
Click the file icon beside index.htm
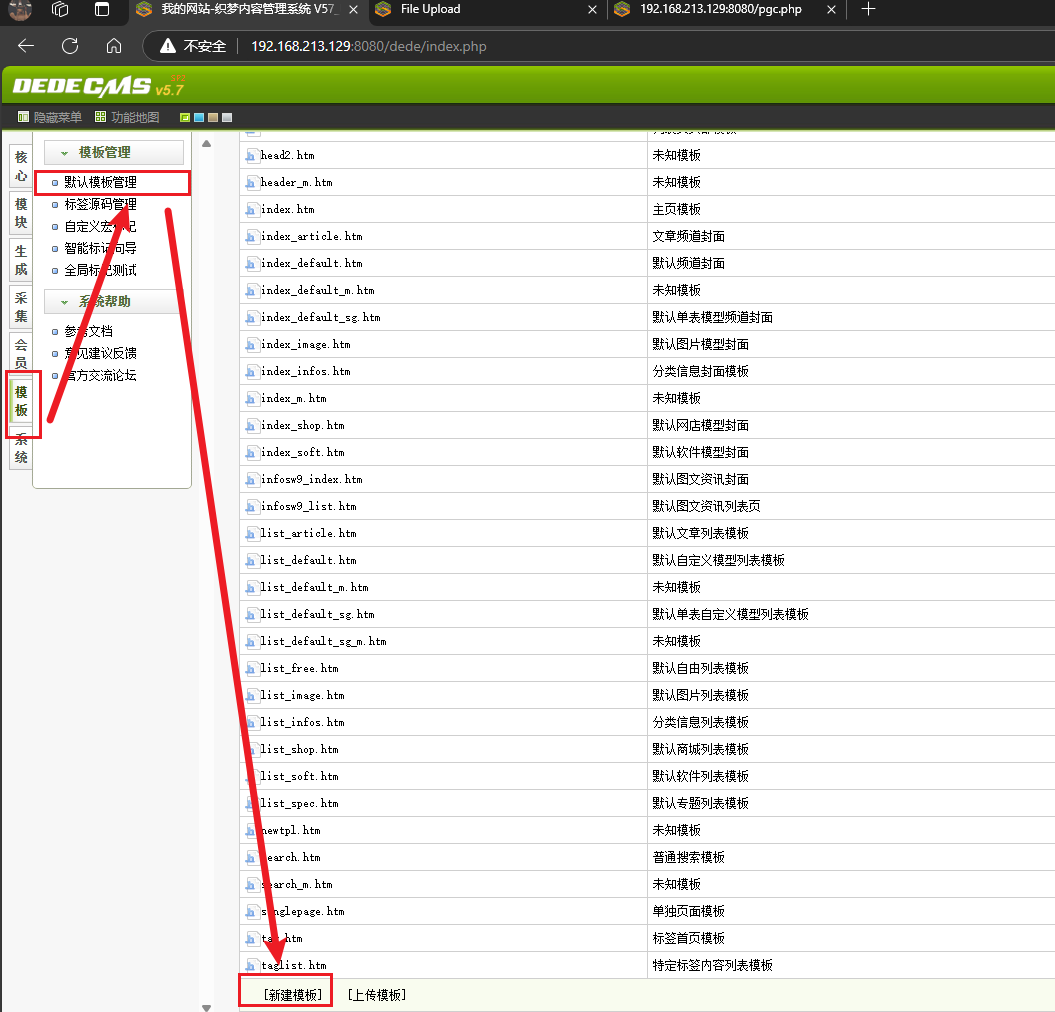point(251,210)
